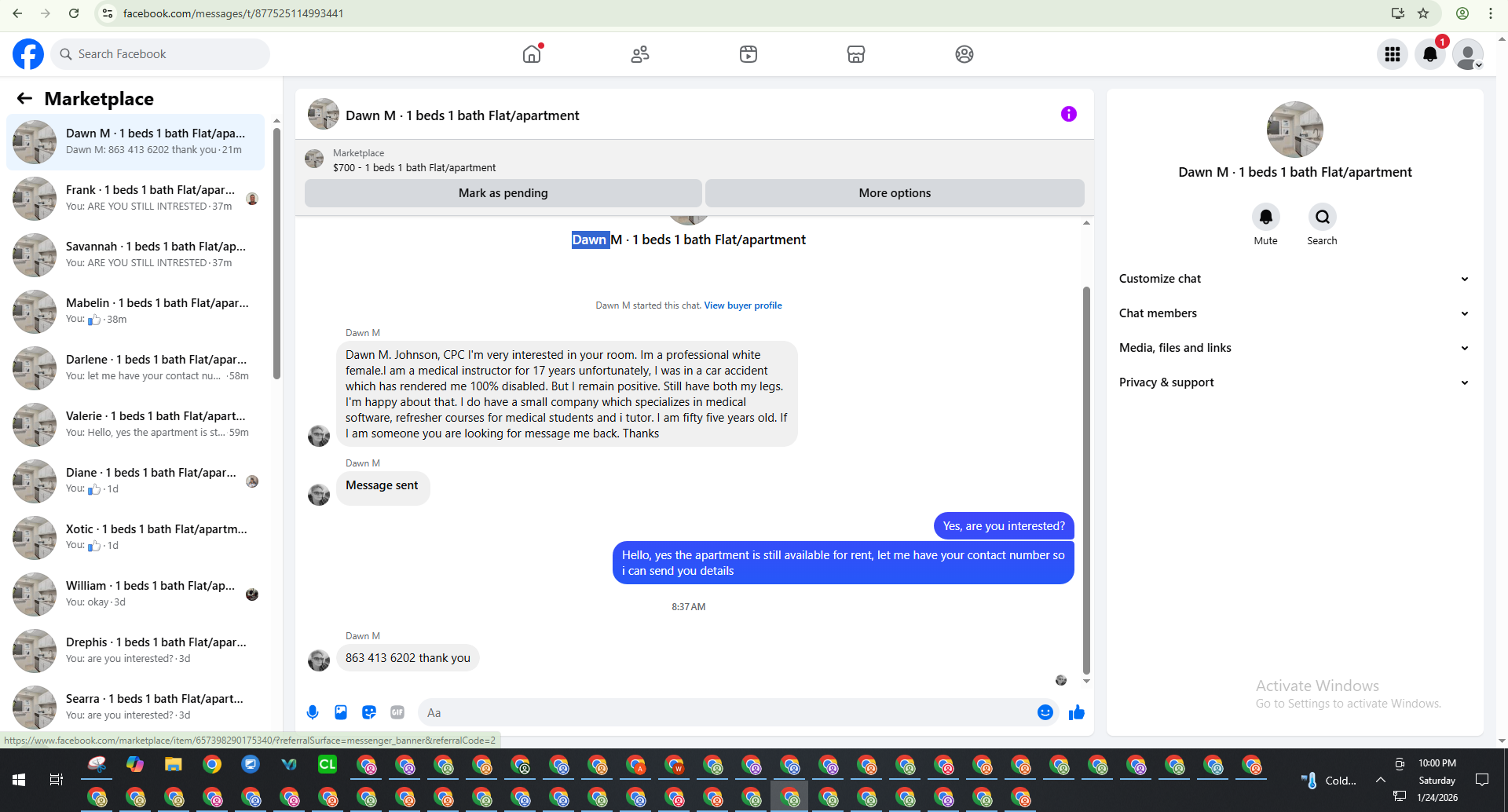Choose a sticker with the sticker icon
Image resolution: width=1508 pixels, height=812 pixels.
369,712
